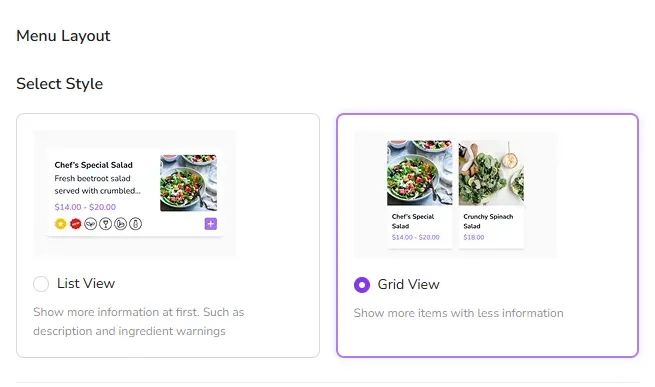The image size is (655, 387).
Task: Click the Crunchy Spinach Salad grid photo
Action: click(491, 173)
